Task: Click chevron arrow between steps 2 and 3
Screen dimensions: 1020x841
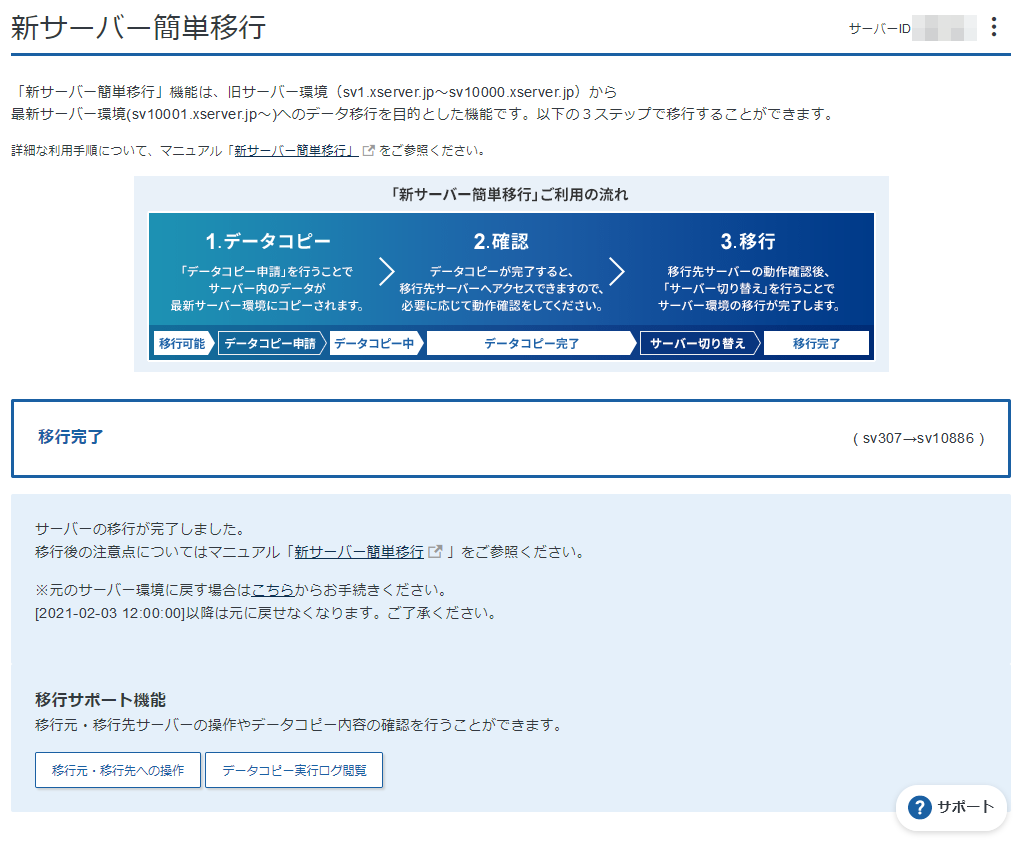Action: point(617,271)
